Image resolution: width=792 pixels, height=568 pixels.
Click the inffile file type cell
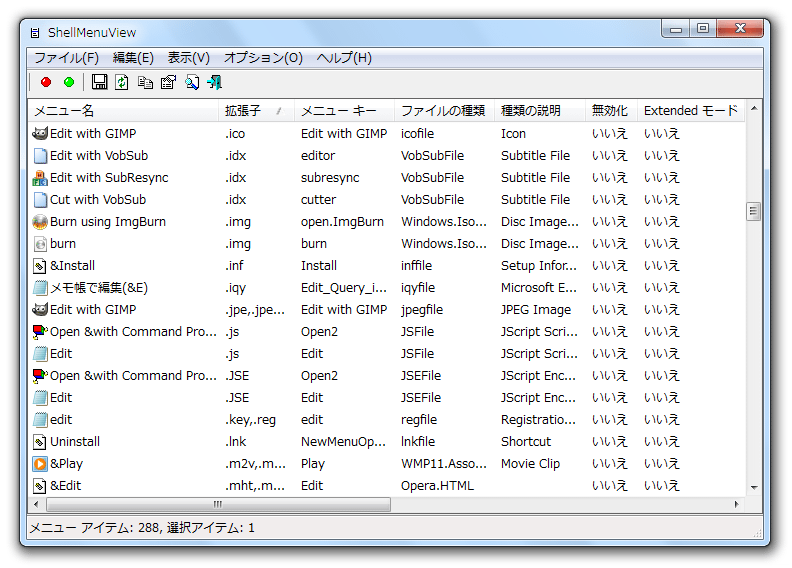[x=416, y=266]
